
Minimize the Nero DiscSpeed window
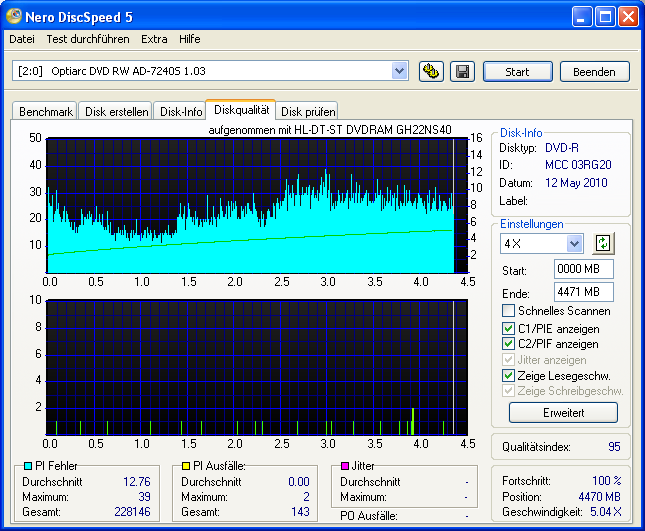[x=582, y=17]
